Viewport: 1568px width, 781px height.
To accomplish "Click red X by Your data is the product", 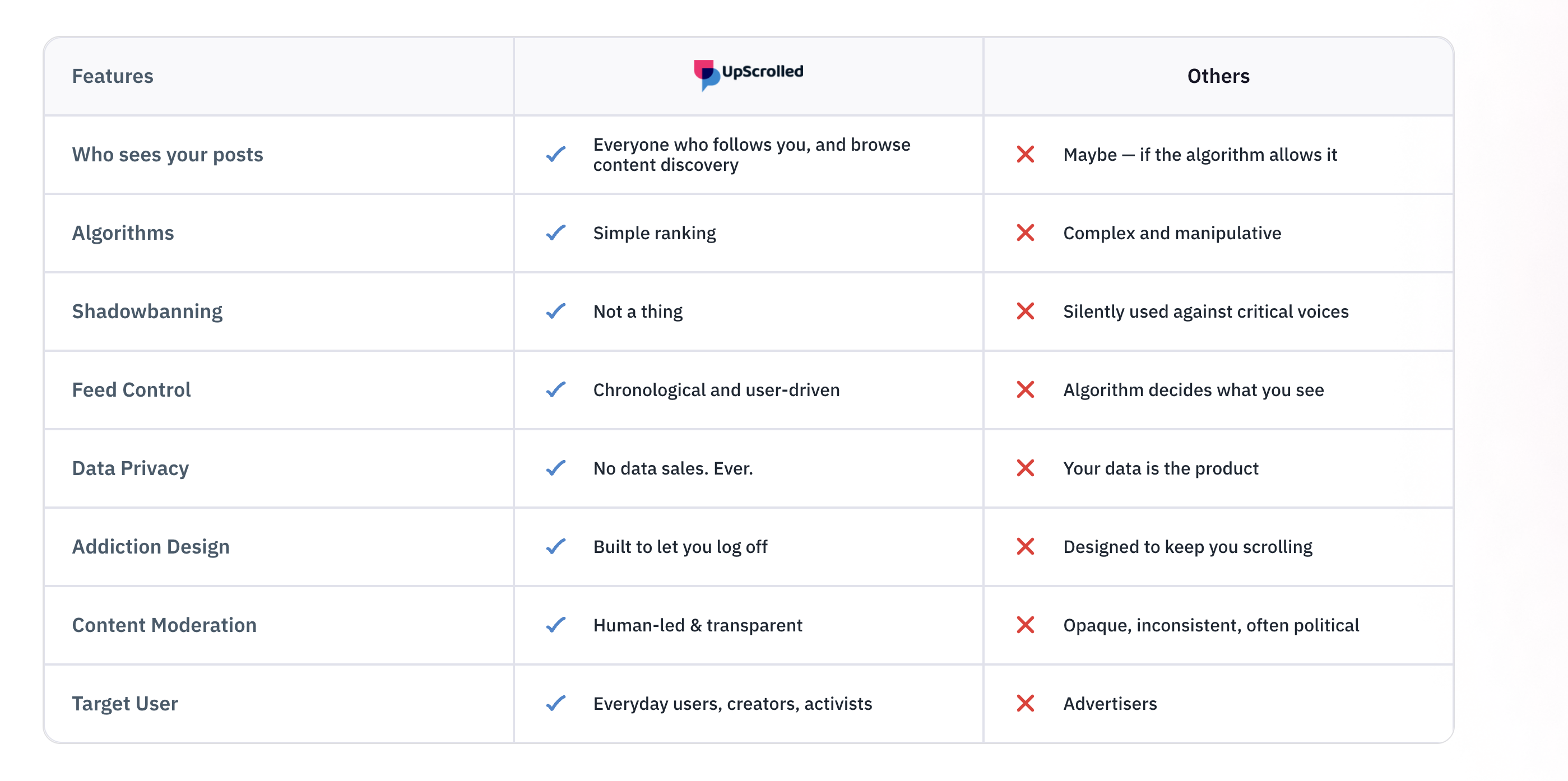I will [1025, 468].
